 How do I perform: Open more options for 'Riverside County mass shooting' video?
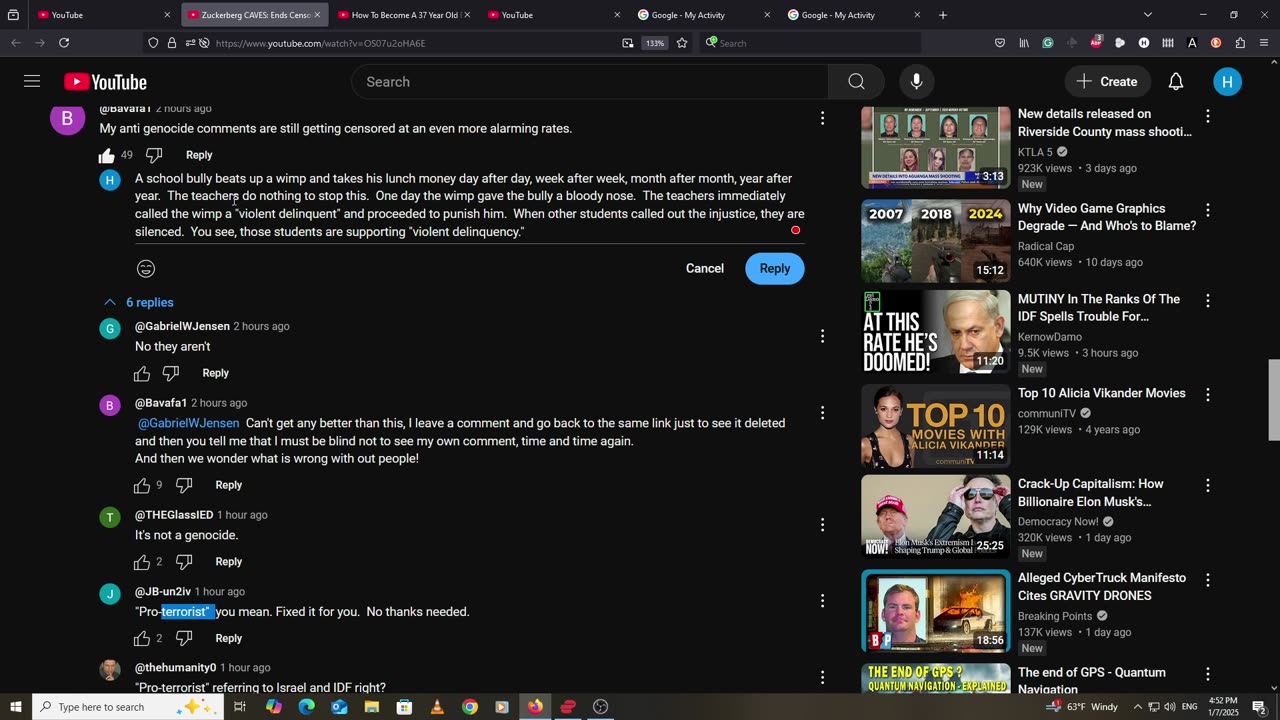(x=1208, y=116)
